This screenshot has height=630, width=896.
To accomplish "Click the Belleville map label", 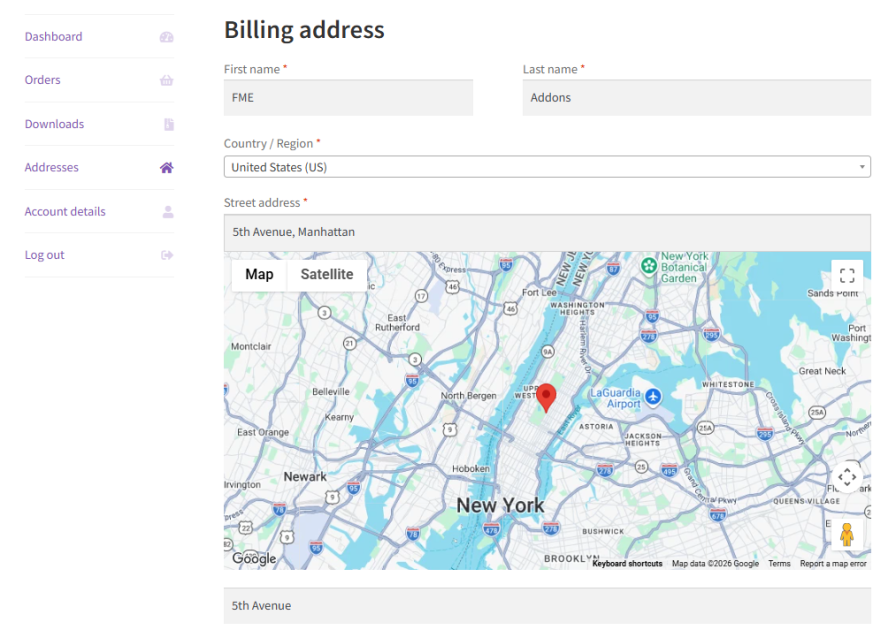I will [331, 392].
